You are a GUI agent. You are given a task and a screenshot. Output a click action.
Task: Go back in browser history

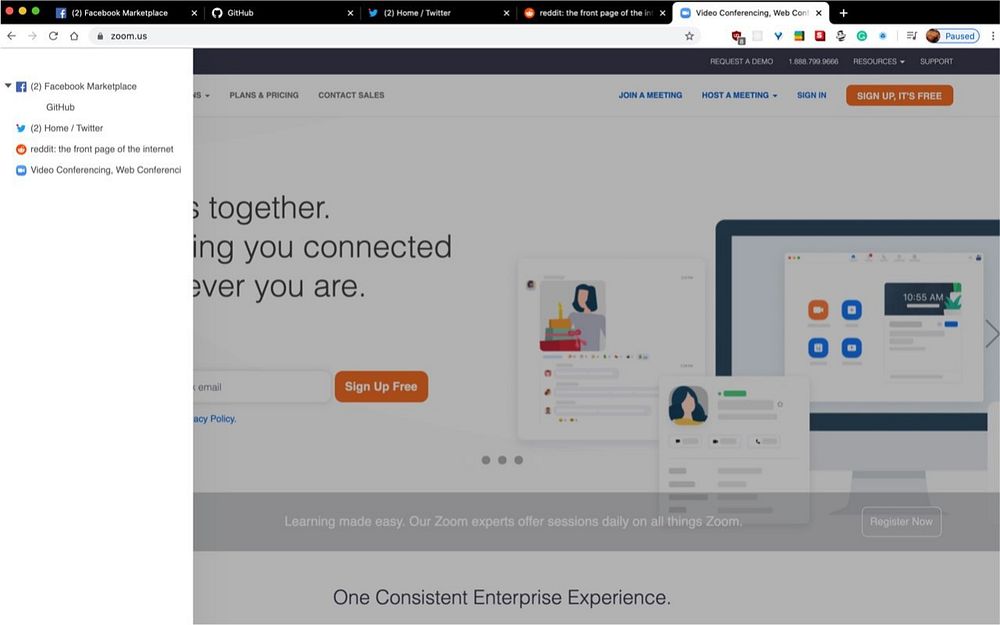point(11,36)
